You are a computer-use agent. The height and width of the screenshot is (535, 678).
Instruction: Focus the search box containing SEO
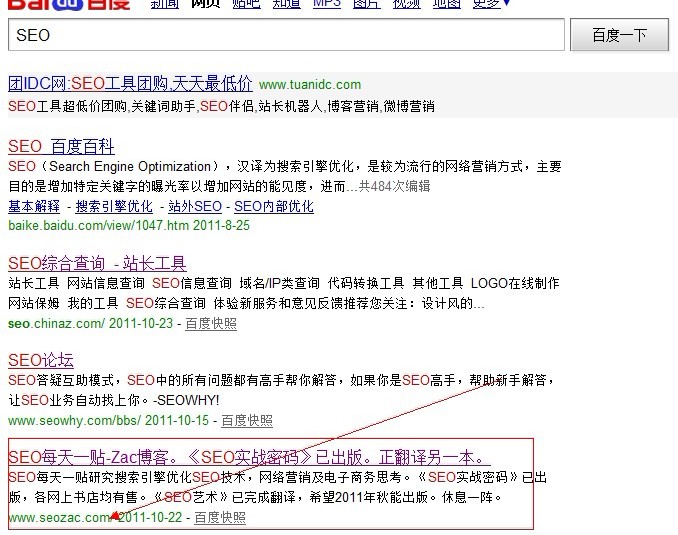[x=286, y=35]
